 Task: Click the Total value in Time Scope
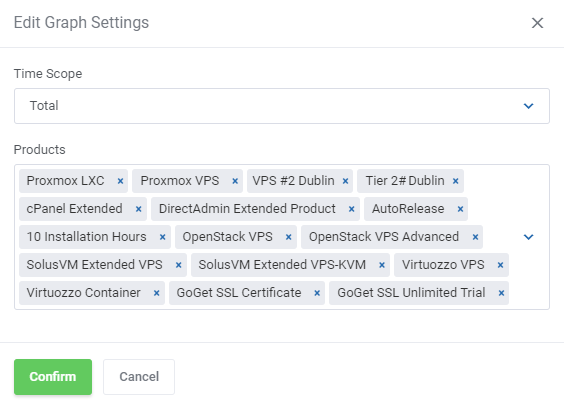coord(44,106)
